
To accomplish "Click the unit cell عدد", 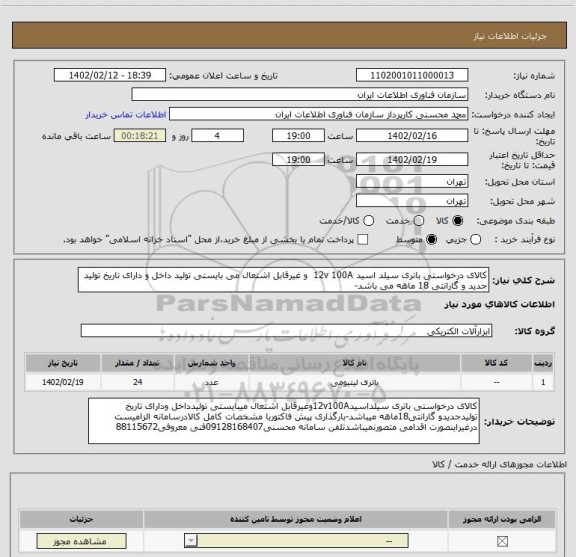I will (x=212, y=382).
